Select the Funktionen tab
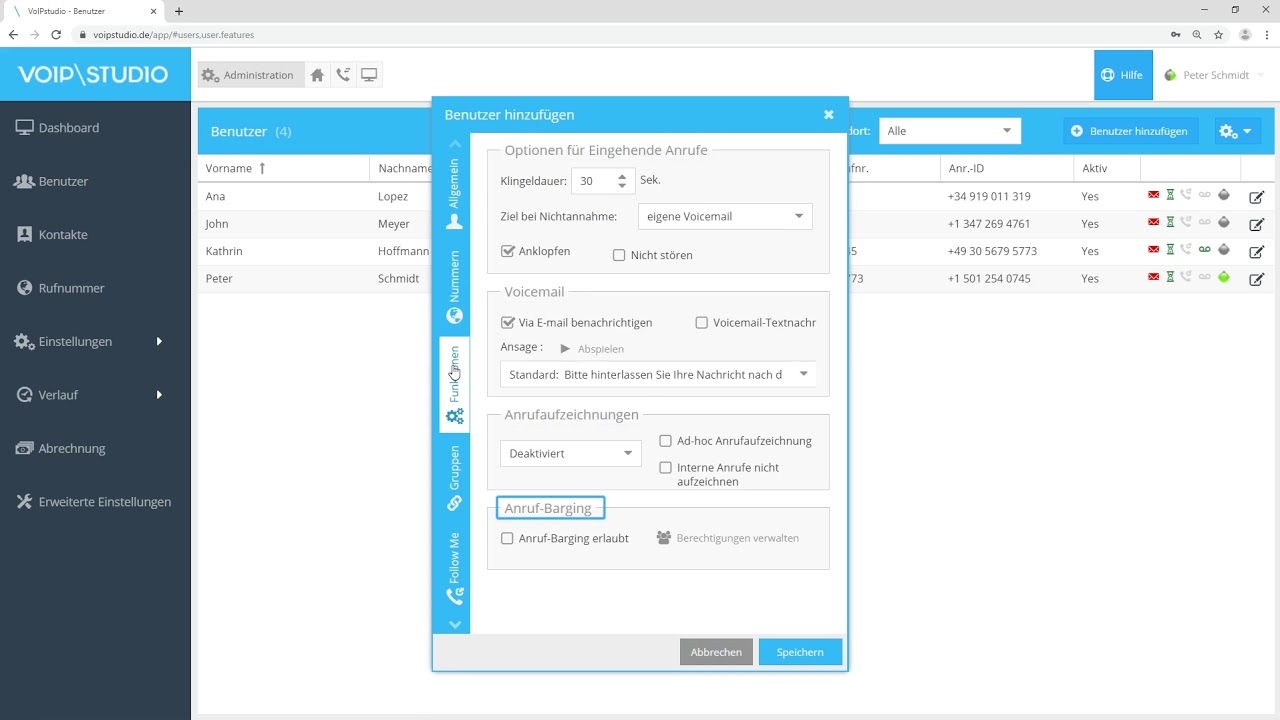This screenshot has width=1280, height=720. pyautogui.click(x=454, y=385)
